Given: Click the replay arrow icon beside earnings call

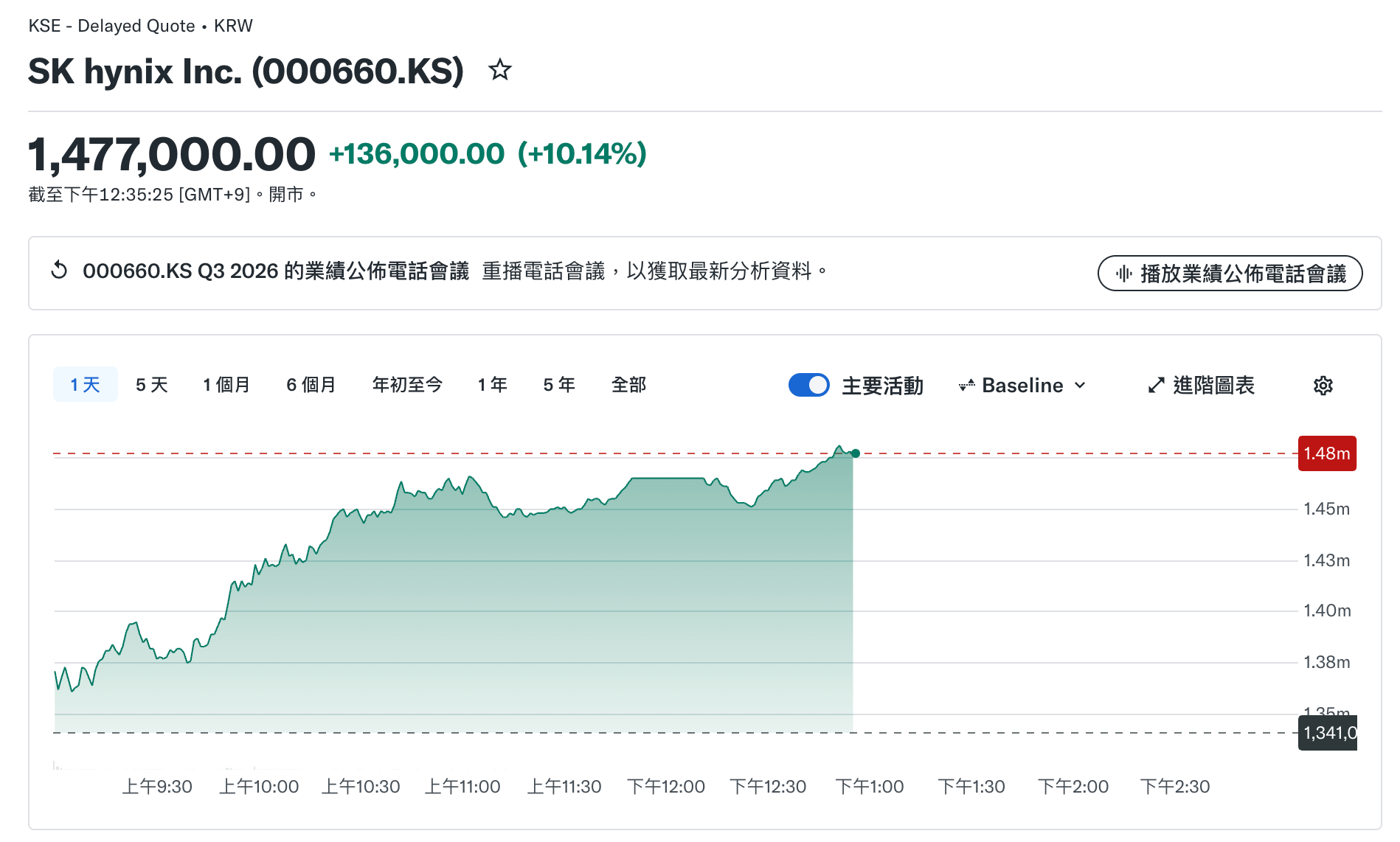Looking at the screenshot, I should coord(59,271).
